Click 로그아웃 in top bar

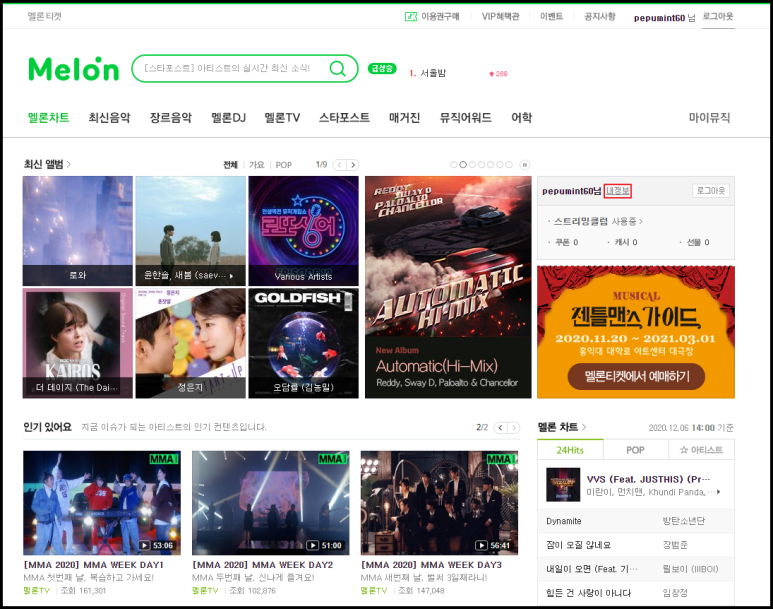click(x=718, y=17)
